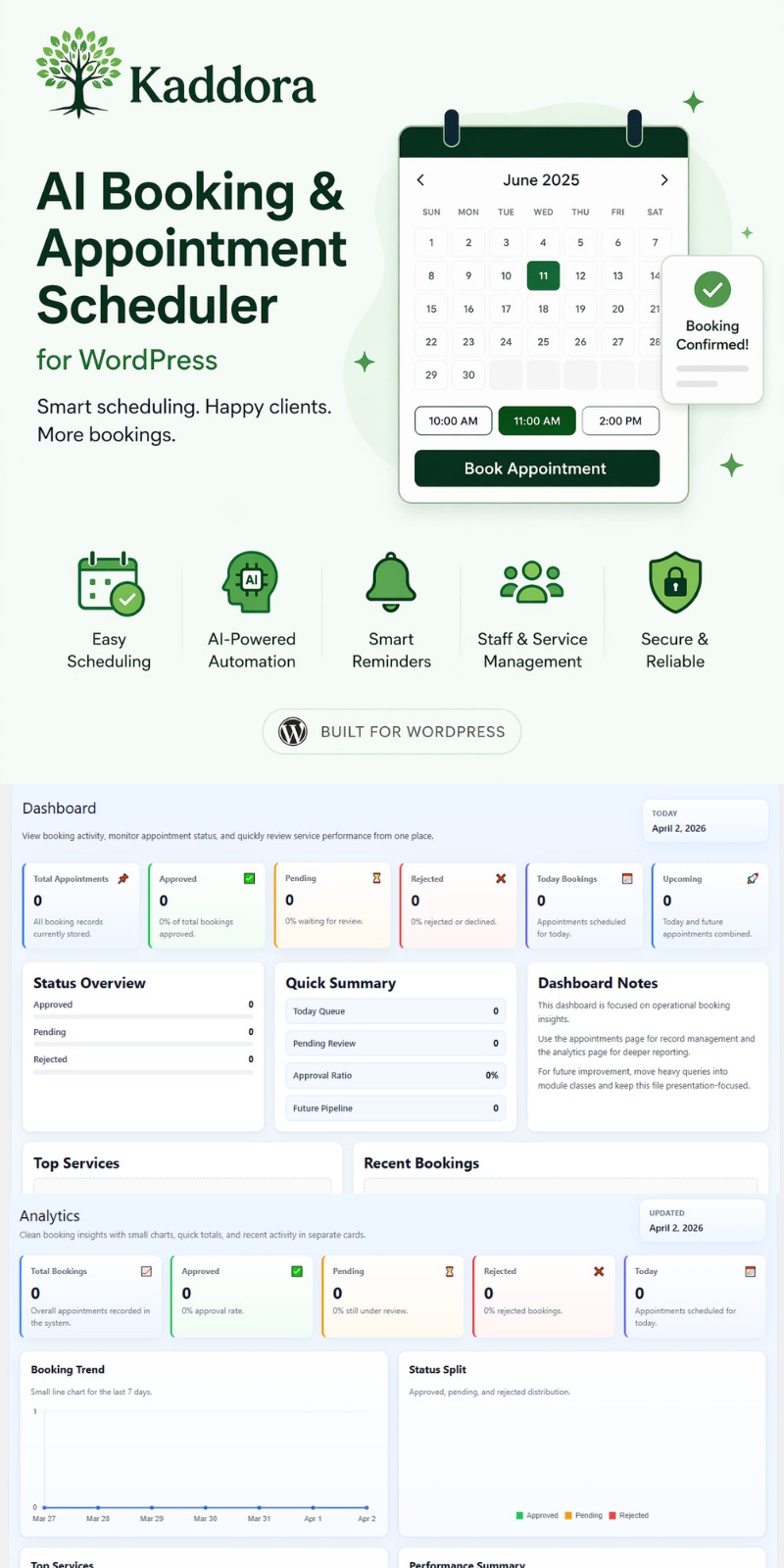Screen dimensions: 784x1568
Task: Click the AI-Powered Automation head icon
Action: pyautogui.click(x=251, y=582)
